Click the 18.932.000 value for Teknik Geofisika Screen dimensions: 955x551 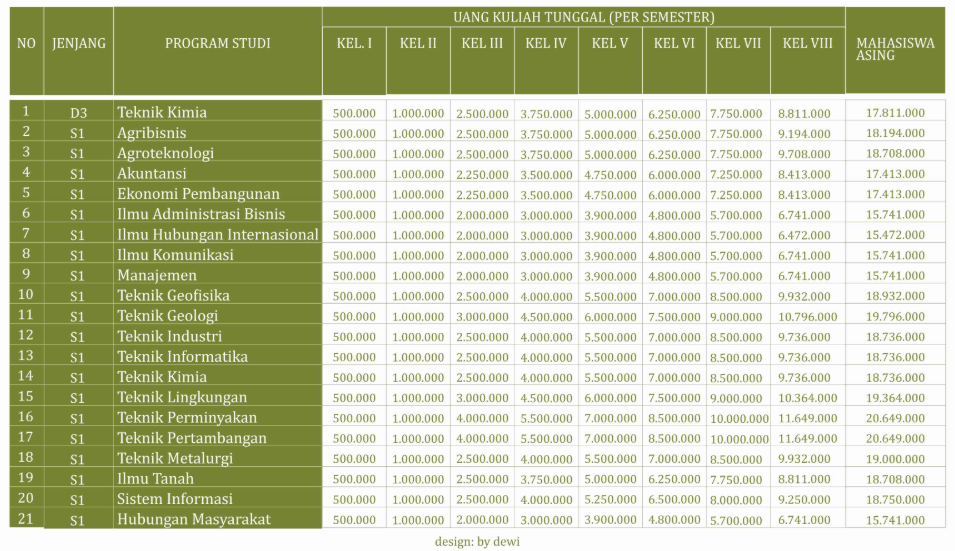[x=895, y=296]
